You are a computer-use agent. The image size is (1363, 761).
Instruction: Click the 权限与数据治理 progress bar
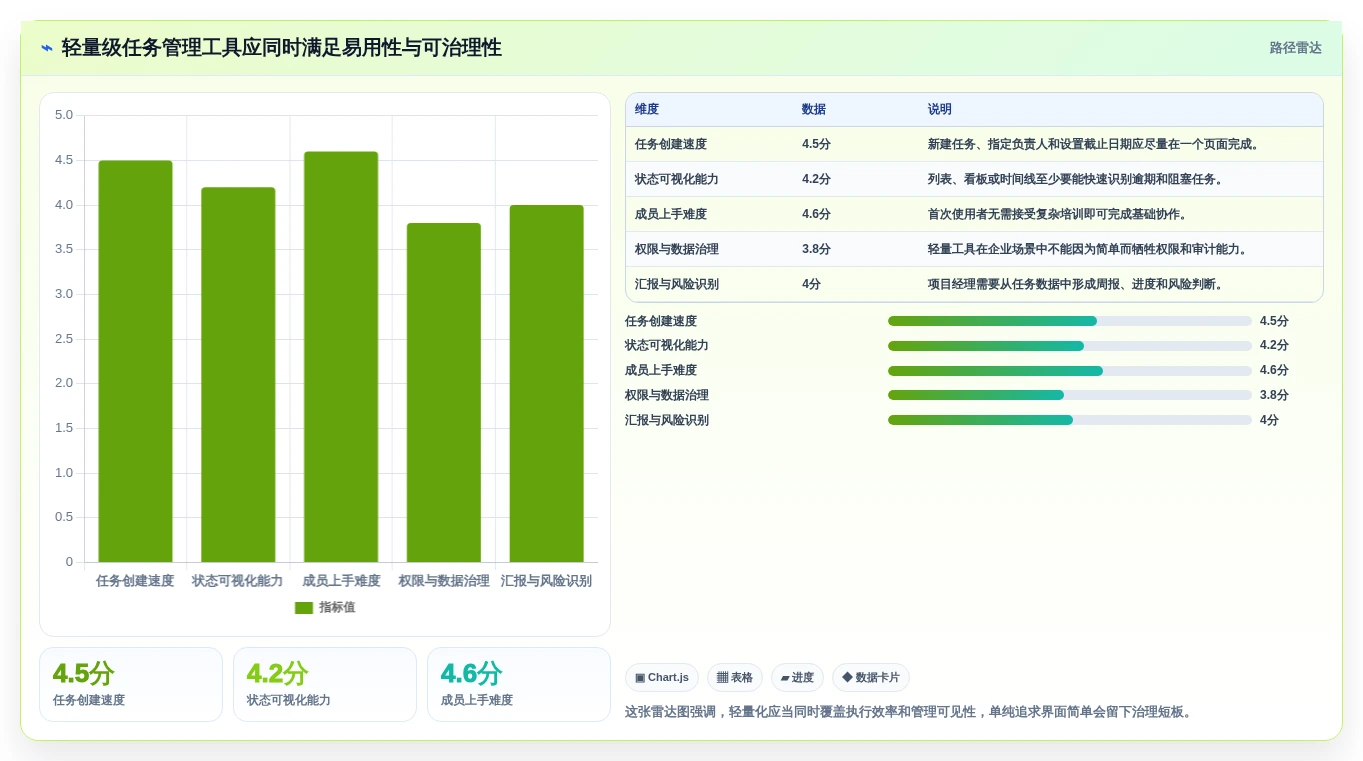tap(1070, 395)
